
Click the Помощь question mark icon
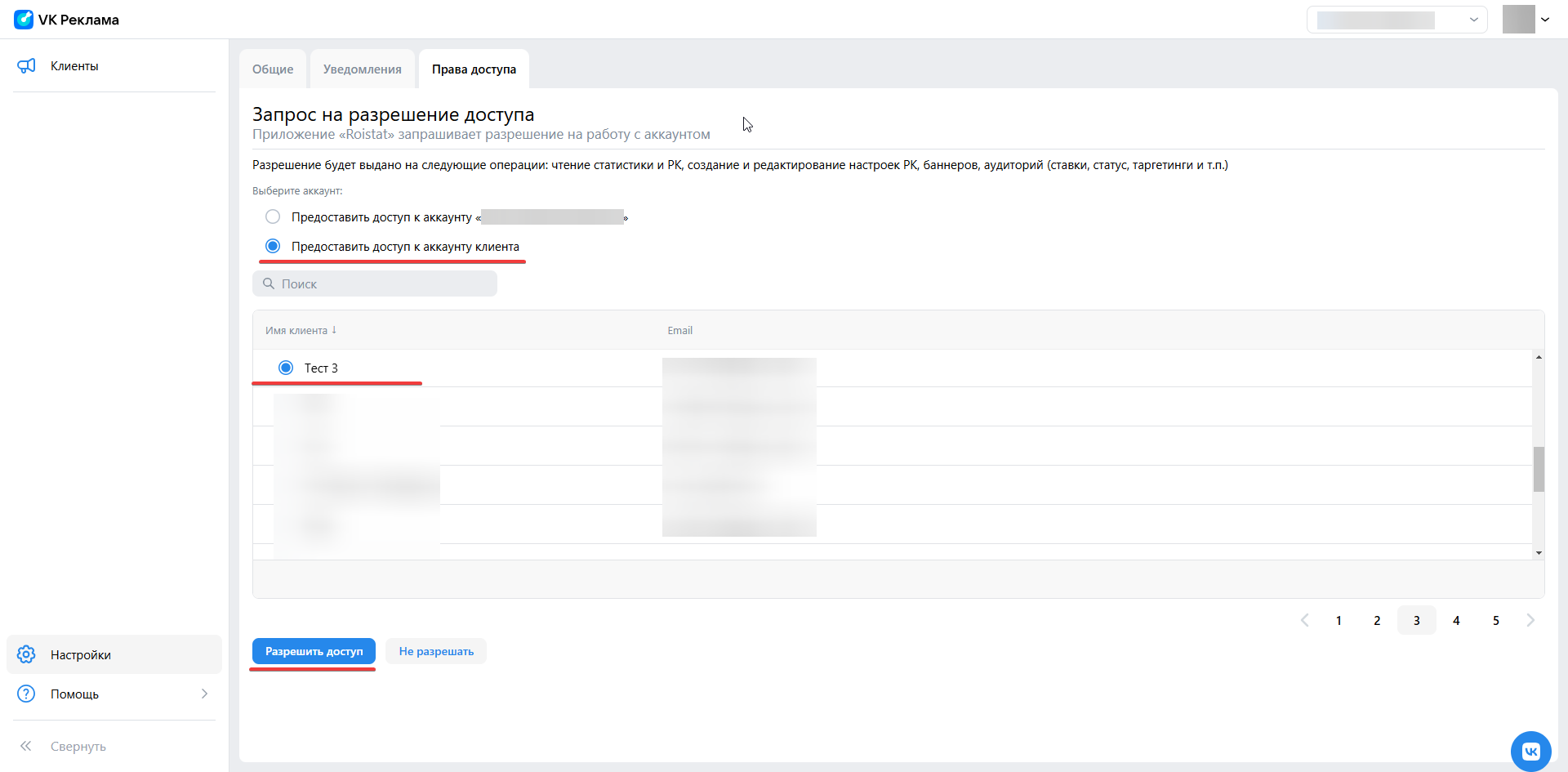[x=26, y=694]
